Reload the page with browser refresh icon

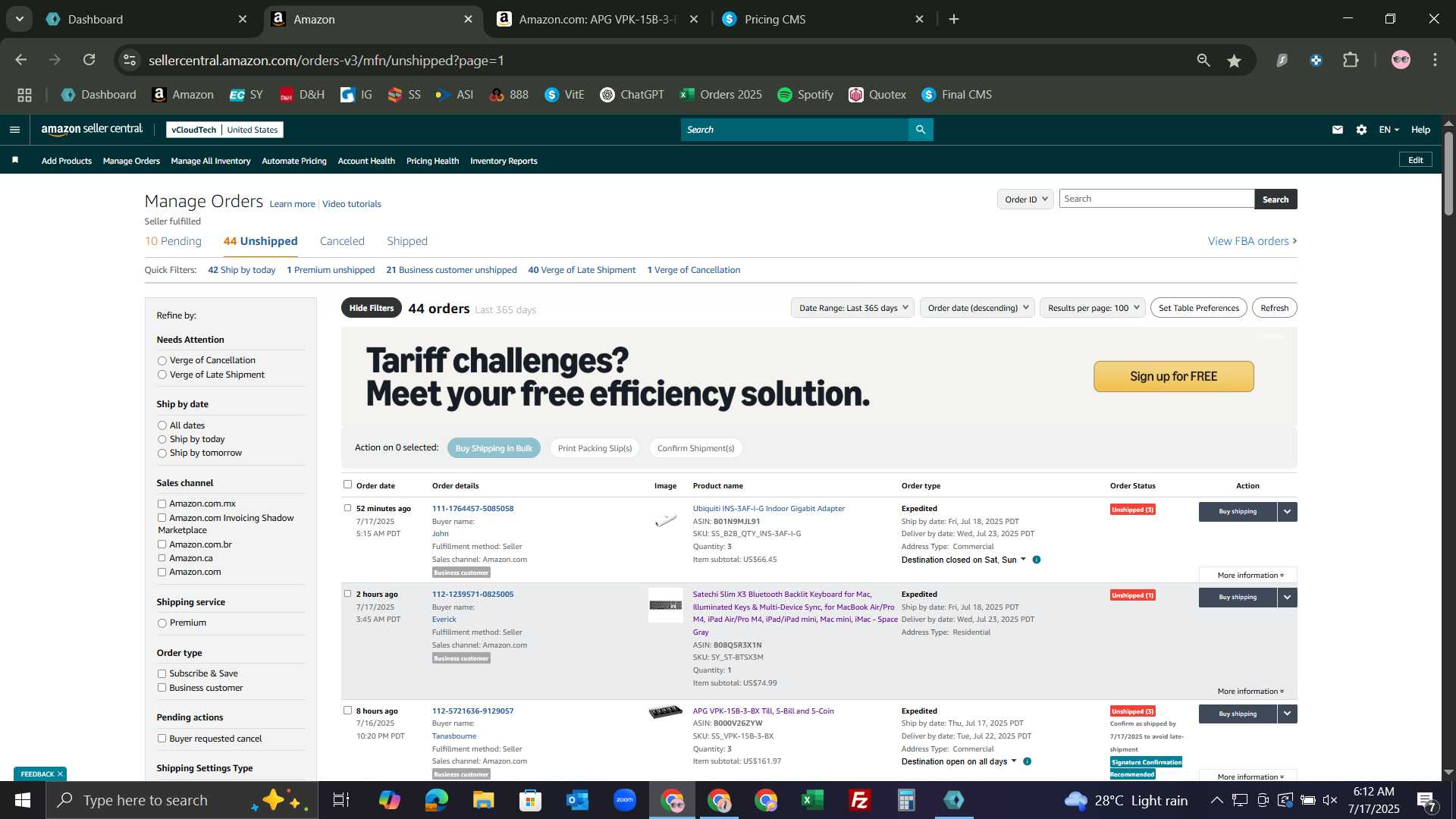pos(89,60)
